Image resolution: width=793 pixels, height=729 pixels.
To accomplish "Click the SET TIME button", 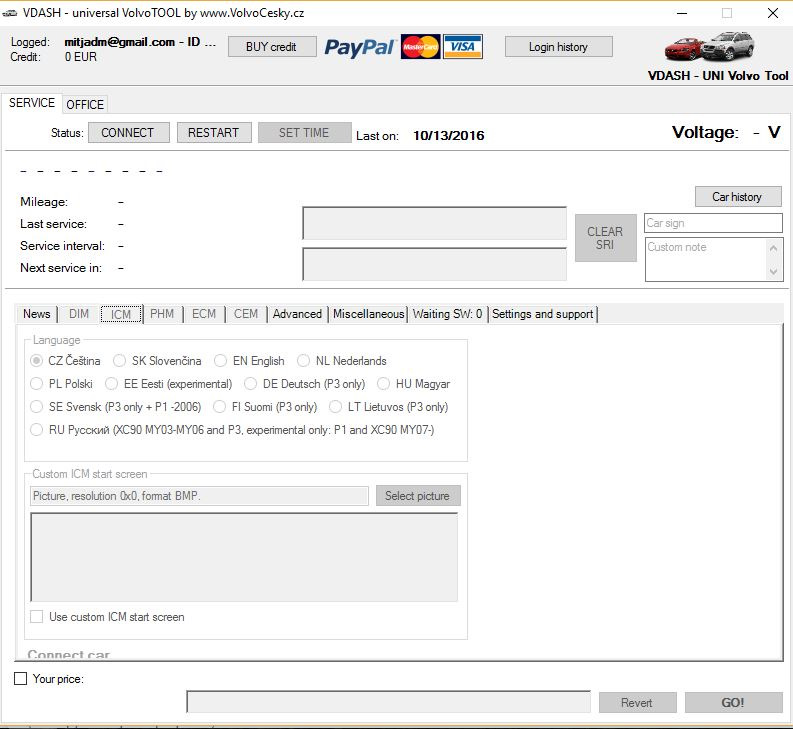I will pos(304,133).
